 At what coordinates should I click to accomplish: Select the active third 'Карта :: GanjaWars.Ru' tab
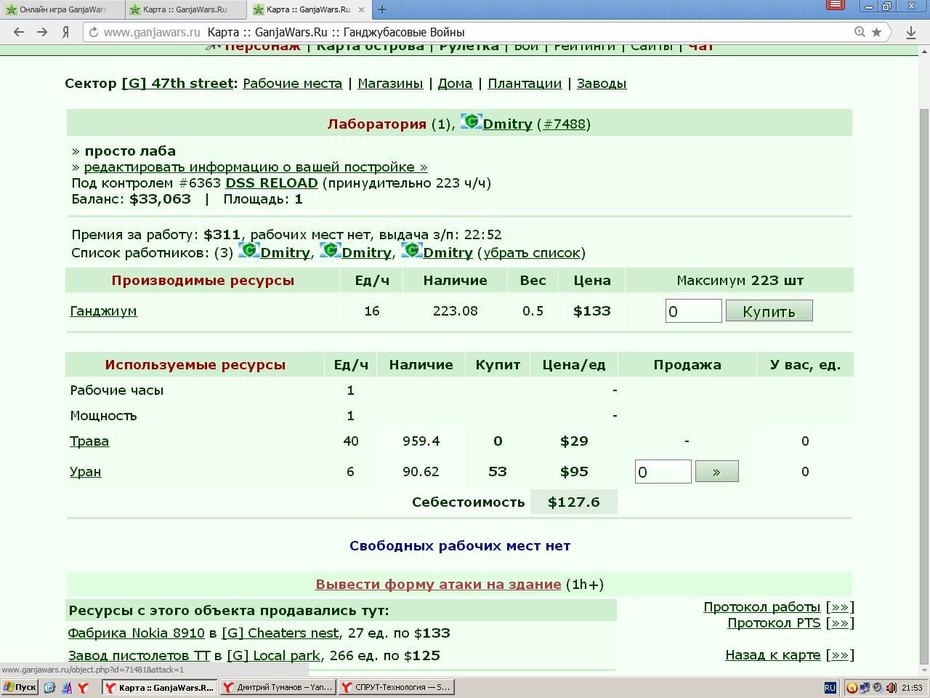pos(307,9)
